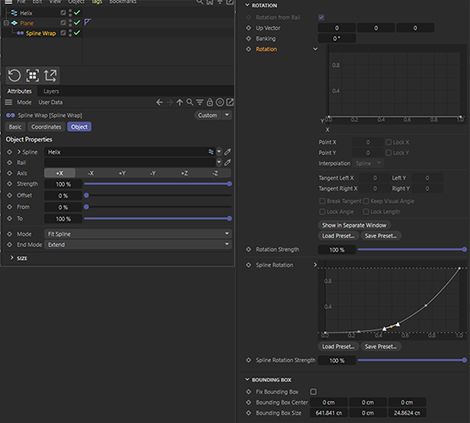This screenshot has height=423, width=470.
Task: Click the keyframe diamond next to Rotation Strength
Action: 248,249
